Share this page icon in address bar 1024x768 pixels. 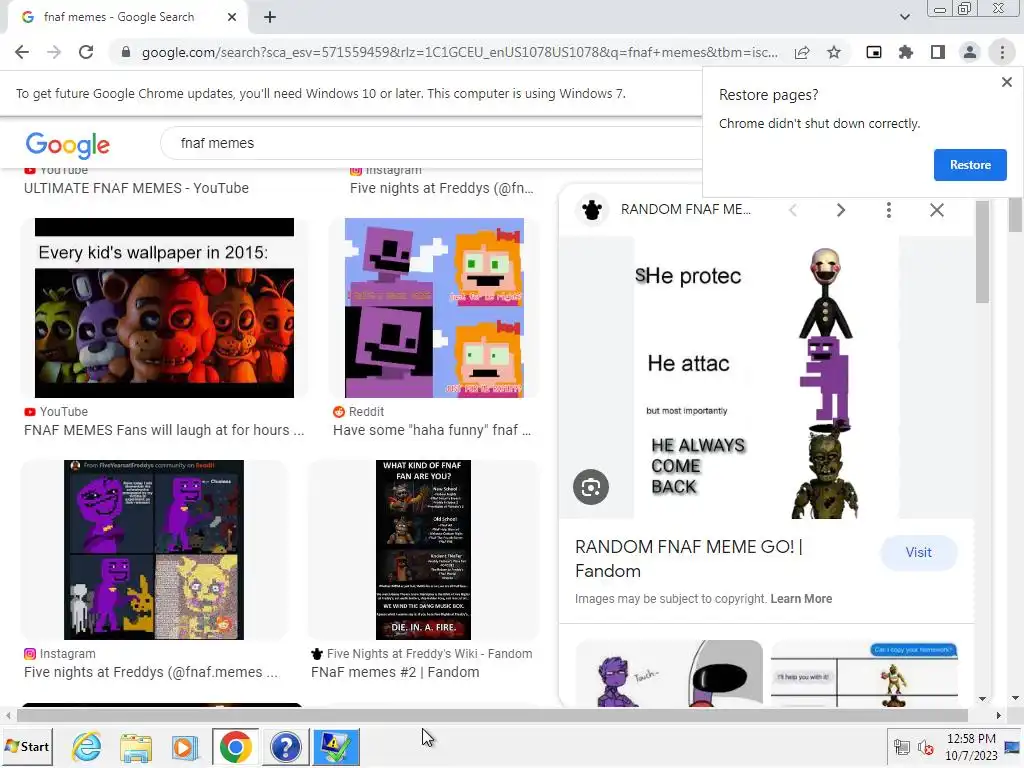pyautogui.click(x=802, y=52)
